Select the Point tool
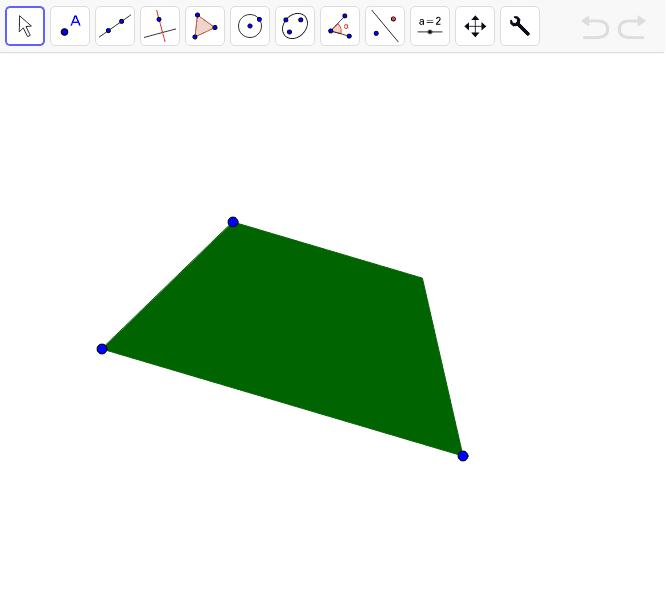This screenshot has height=597, width=666. (70, 26)
